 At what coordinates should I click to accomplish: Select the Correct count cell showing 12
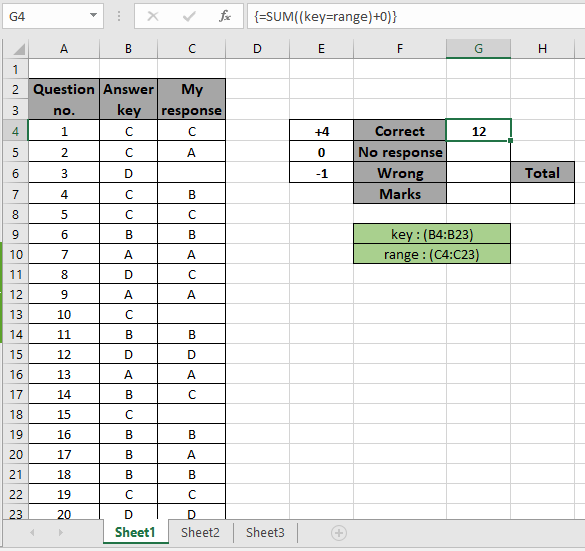pos(478,131)
